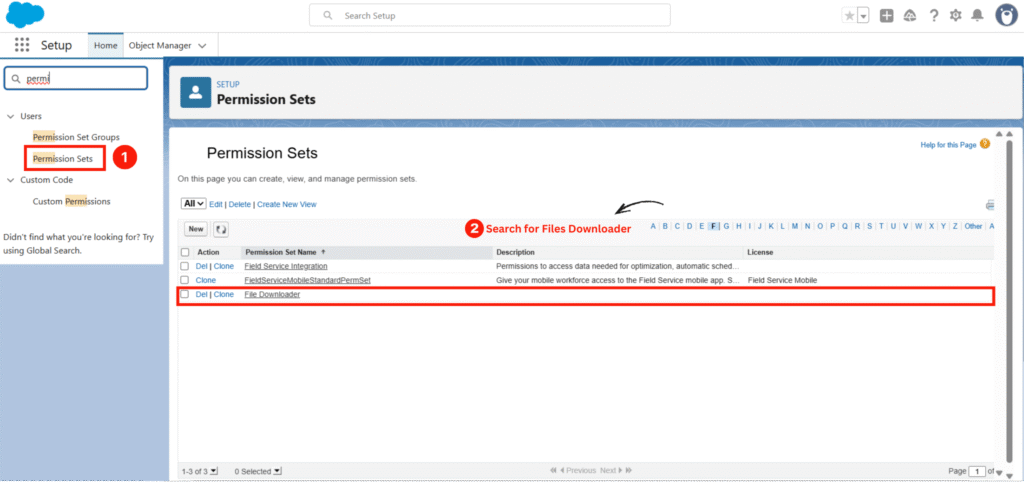
Task: Click the printable view printer icon
Action: pyautogui.click(x=990, y=205)
